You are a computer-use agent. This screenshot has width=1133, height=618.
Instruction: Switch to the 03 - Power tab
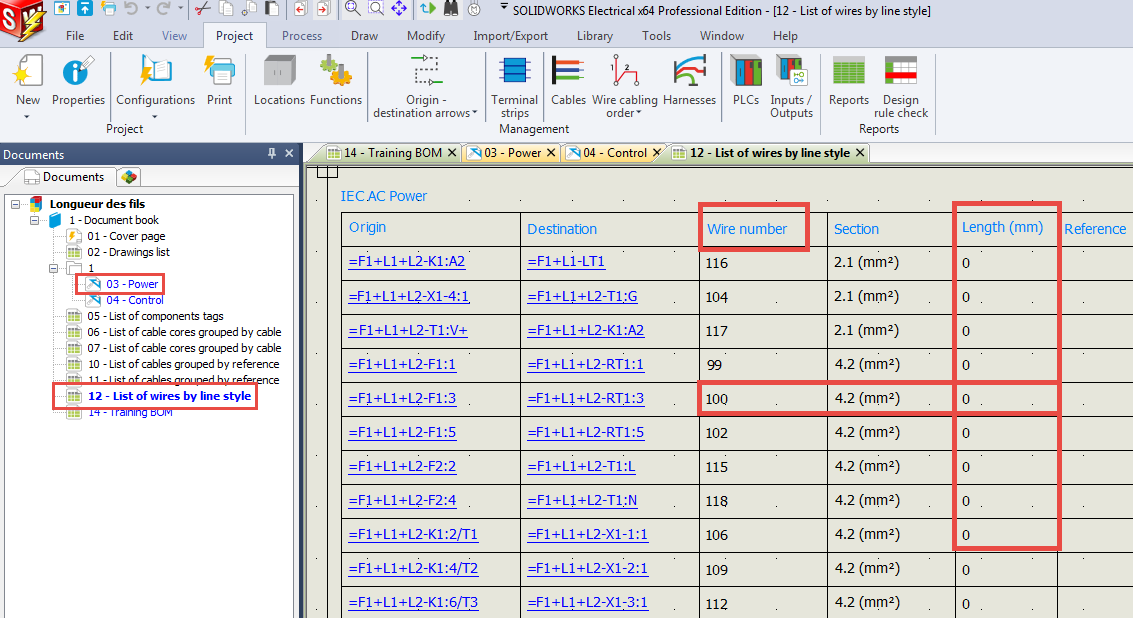pos(511,153)
